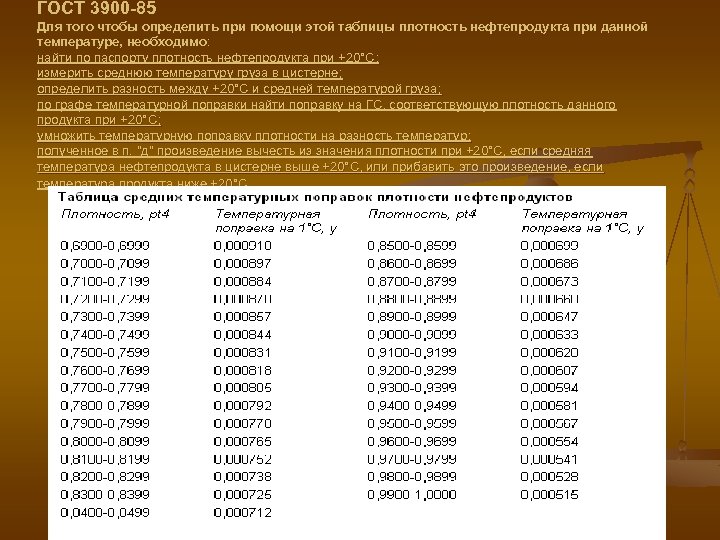720x540 pixels.
Task: Select correction value 0,000620
Action: 549,353
